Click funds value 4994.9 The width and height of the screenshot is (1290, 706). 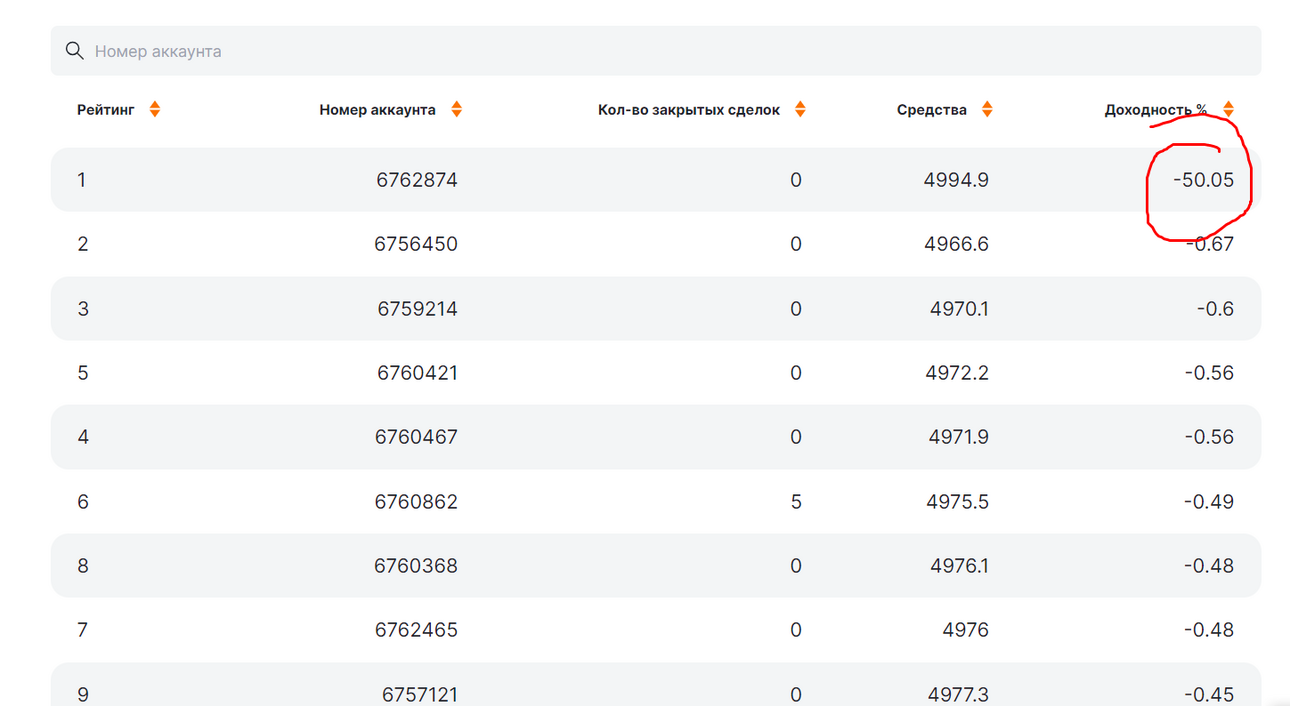click(x=957, y=180)
